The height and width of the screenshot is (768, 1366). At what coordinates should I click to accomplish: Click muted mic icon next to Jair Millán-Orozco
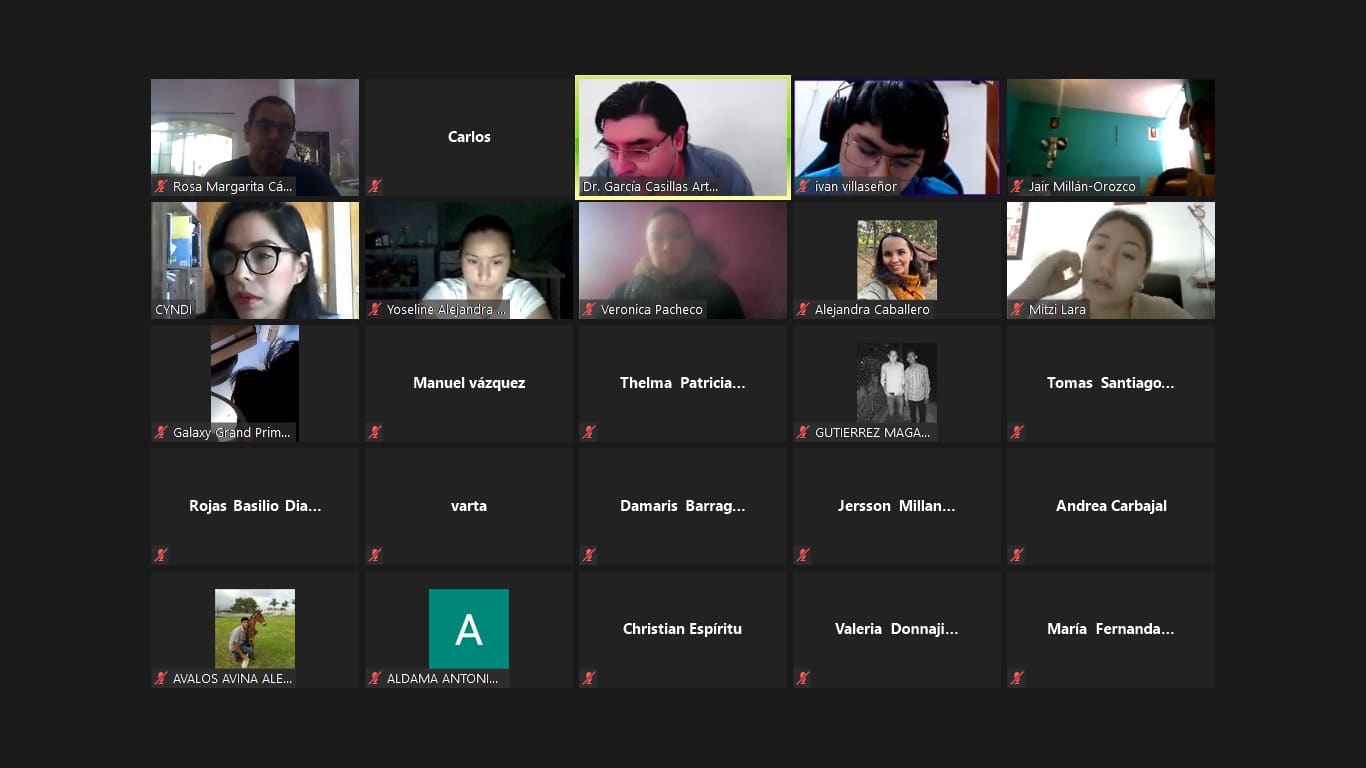coord(1017,186)
